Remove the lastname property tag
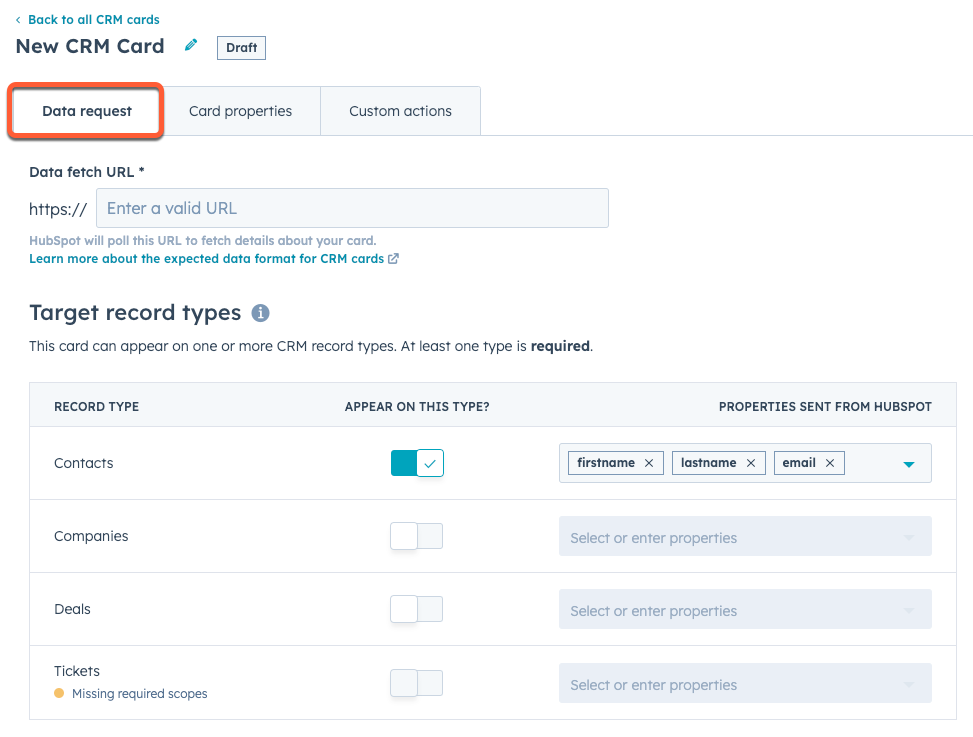The width and height of the screenshot is (973, 737). pos(751,463)
